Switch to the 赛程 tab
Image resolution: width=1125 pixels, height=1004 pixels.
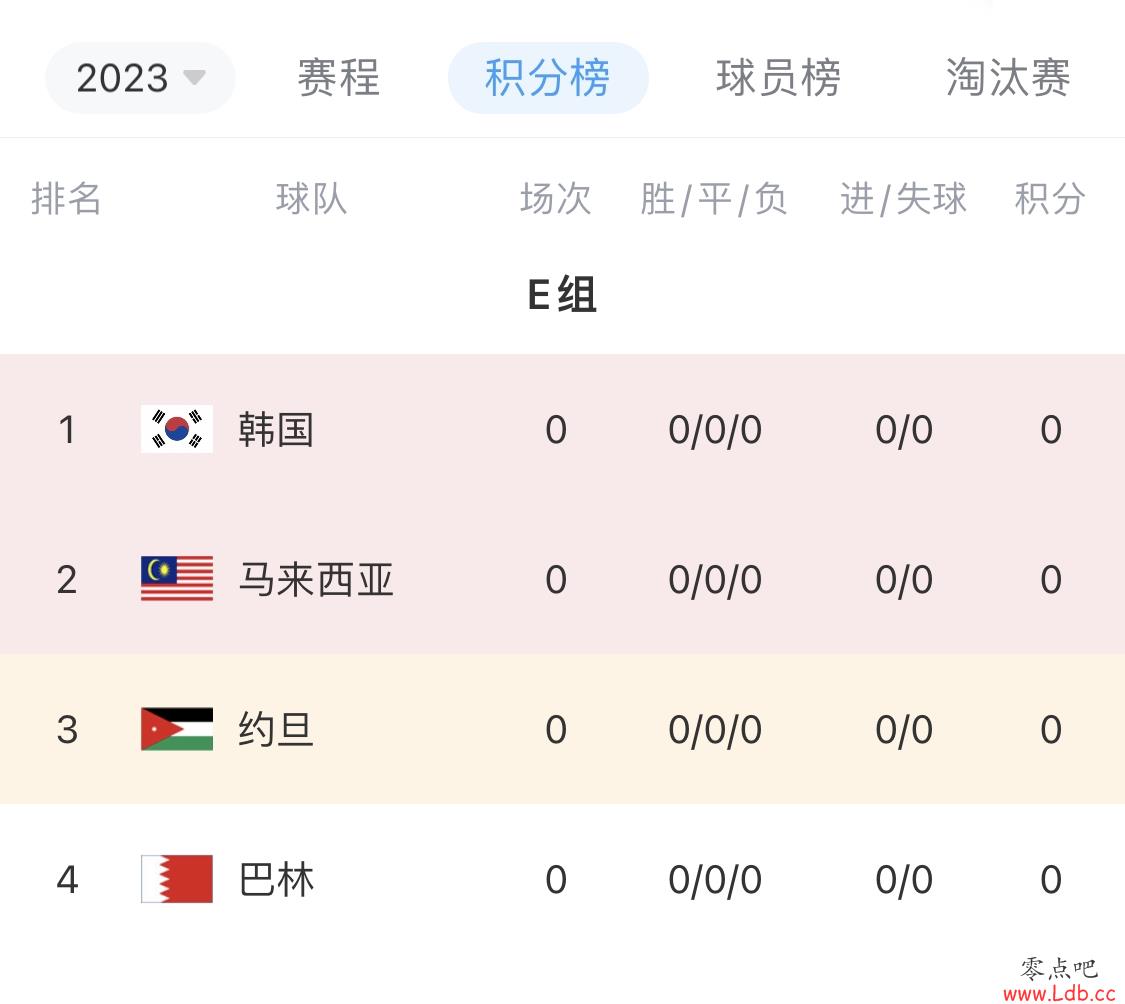click(339, 78)
